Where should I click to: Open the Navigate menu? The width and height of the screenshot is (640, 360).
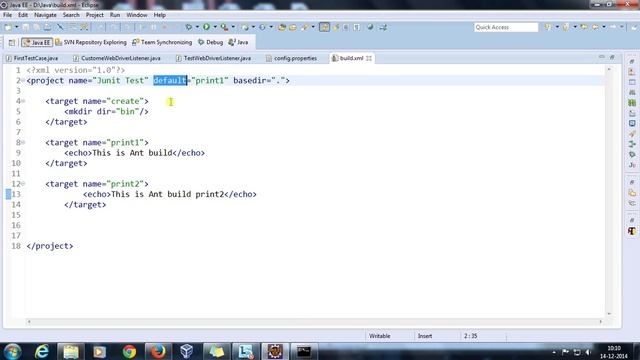coord(45,15)
